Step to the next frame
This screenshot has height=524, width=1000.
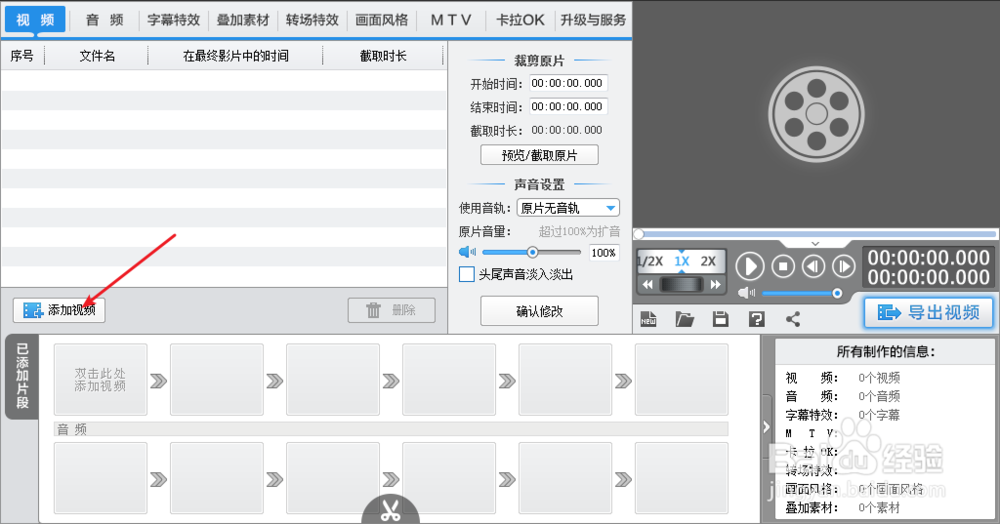(x=843, y=266)
